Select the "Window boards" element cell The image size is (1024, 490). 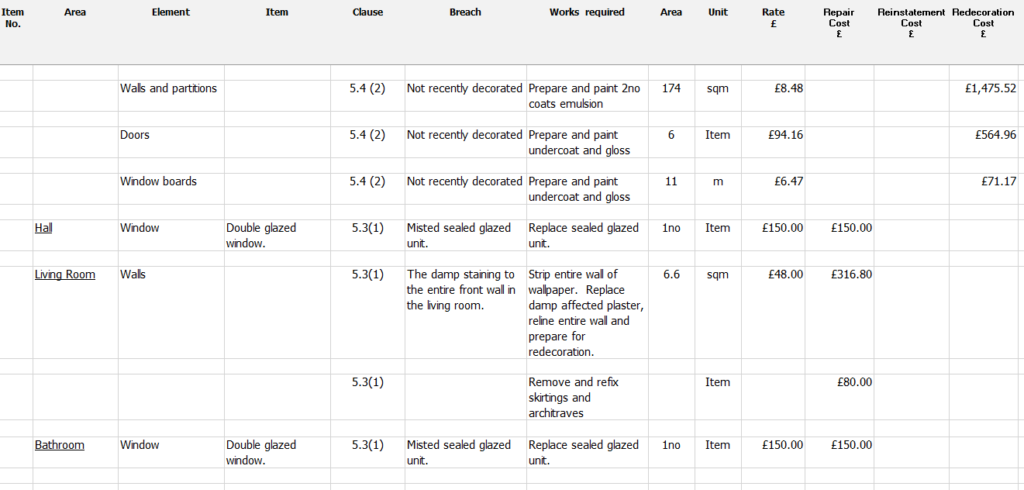(158, 182)
